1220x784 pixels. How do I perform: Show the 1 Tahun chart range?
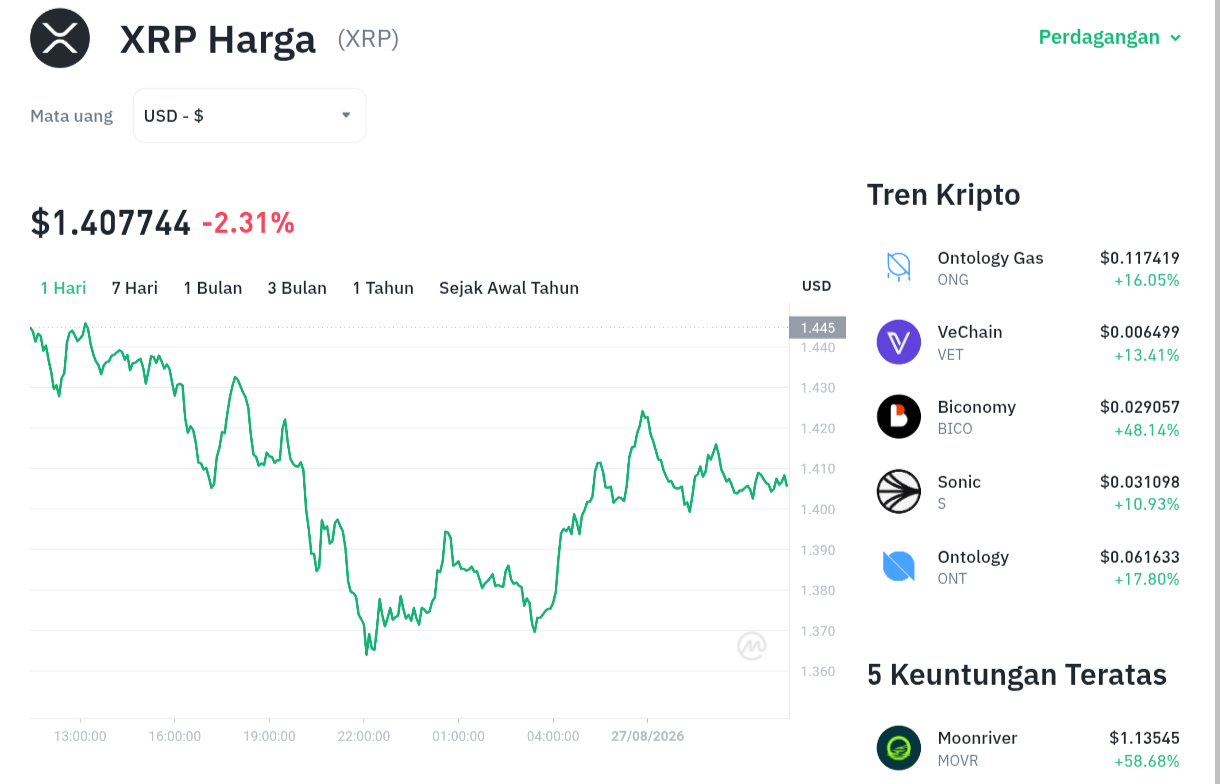(x=383, y=288)
